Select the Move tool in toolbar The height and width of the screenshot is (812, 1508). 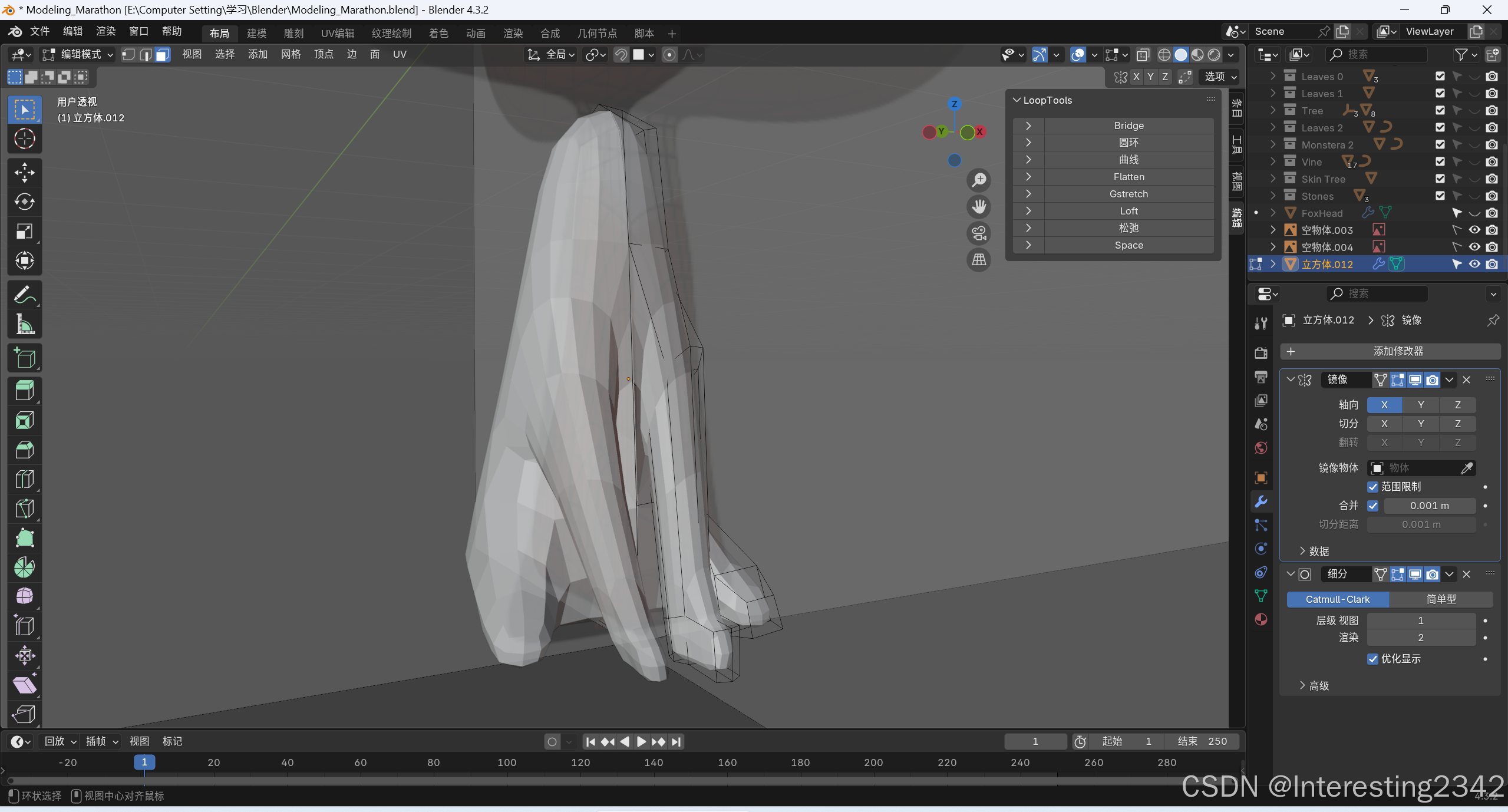point(24,173)
